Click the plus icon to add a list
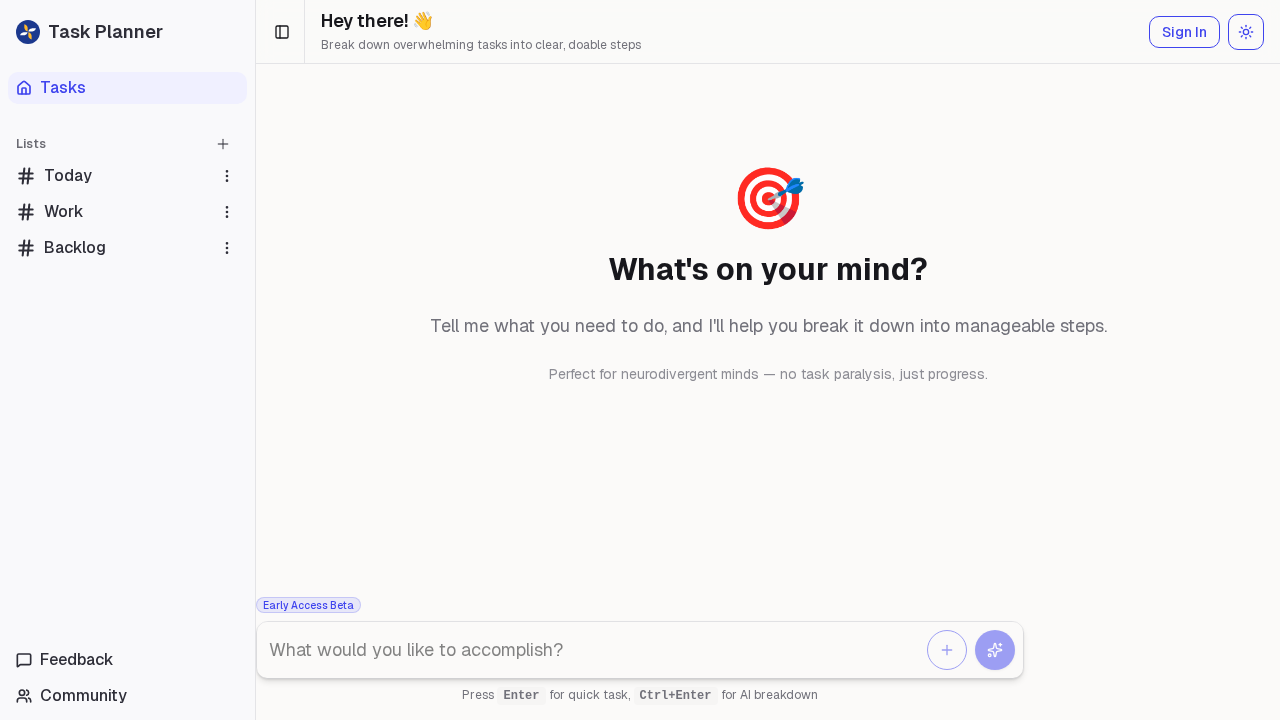The width and height of the screenshot is (1280, 720). (222, 144)
